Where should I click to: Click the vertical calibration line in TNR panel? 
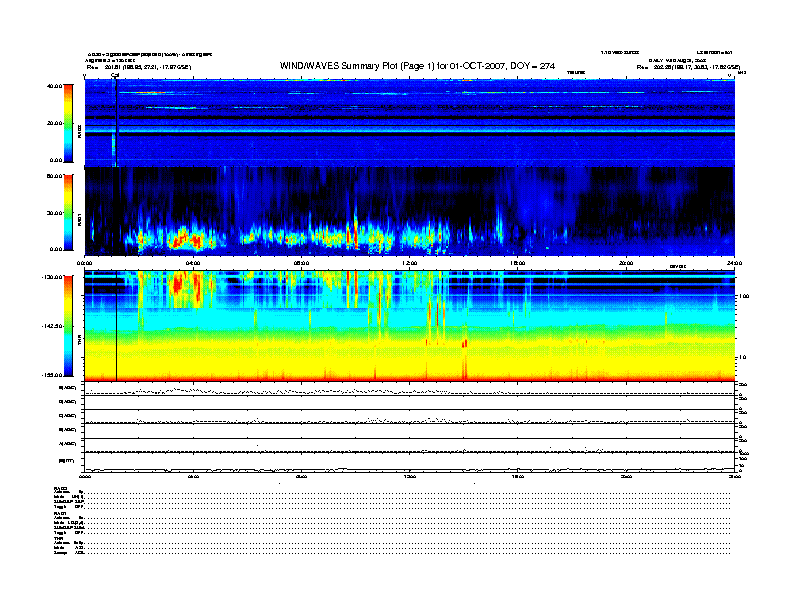(x=117, y=326)
